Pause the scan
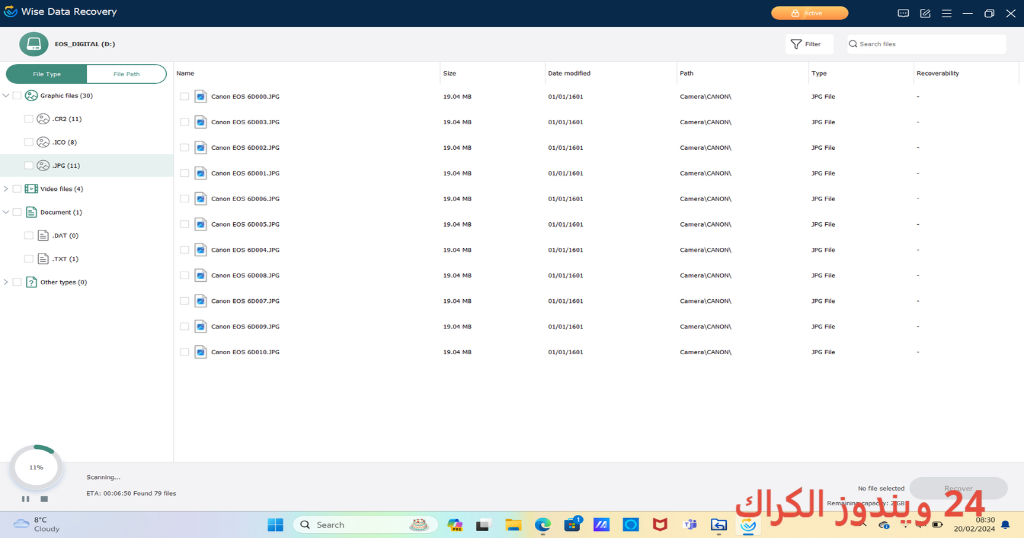The height and width of the screenshot is (538, 1024). [25, 499]
